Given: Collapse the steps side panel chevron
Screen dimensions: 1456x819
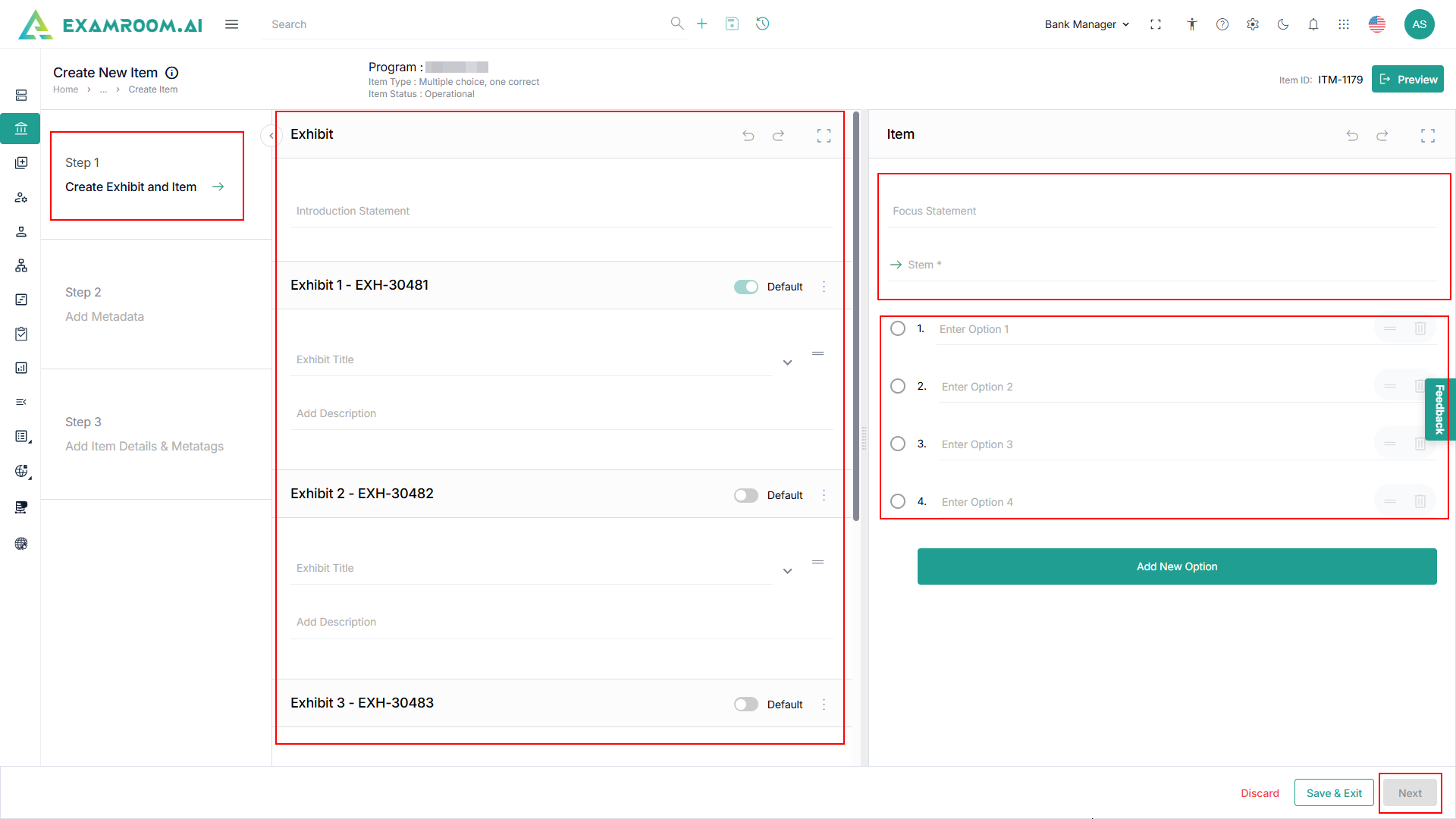Looking at the screenshot, I should tap(271, 136).
